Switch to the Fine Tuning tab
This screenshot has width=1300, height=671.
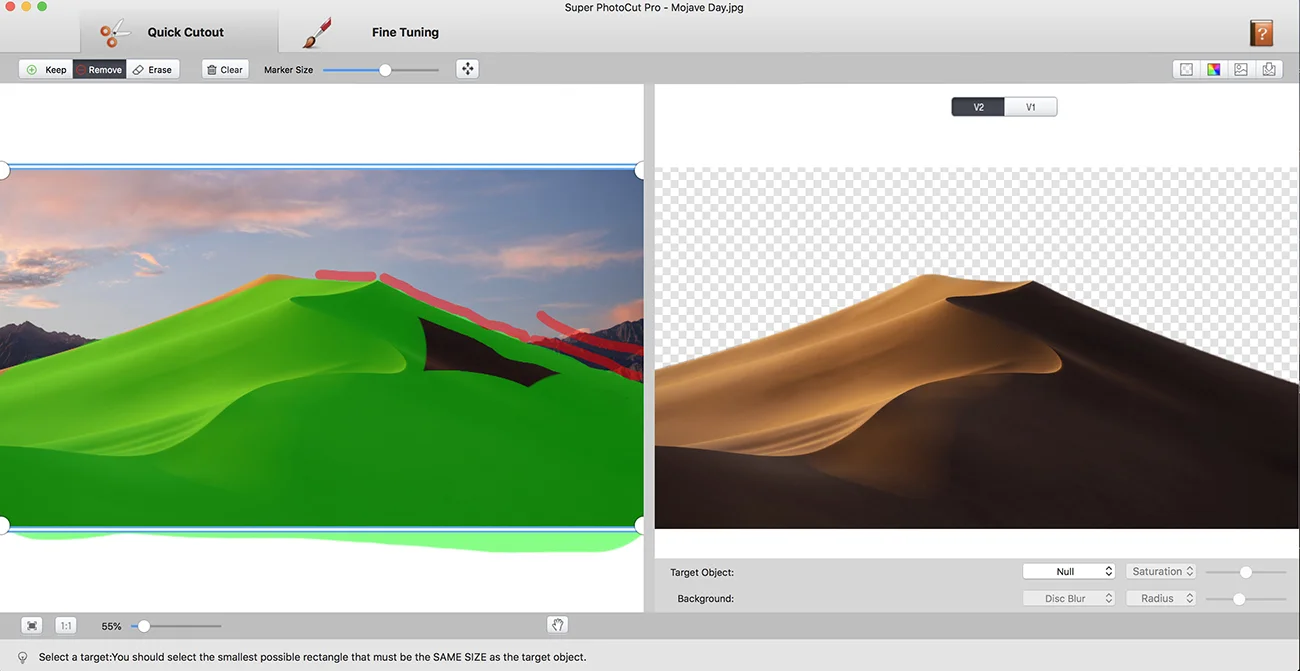click(x=404, y=32)
